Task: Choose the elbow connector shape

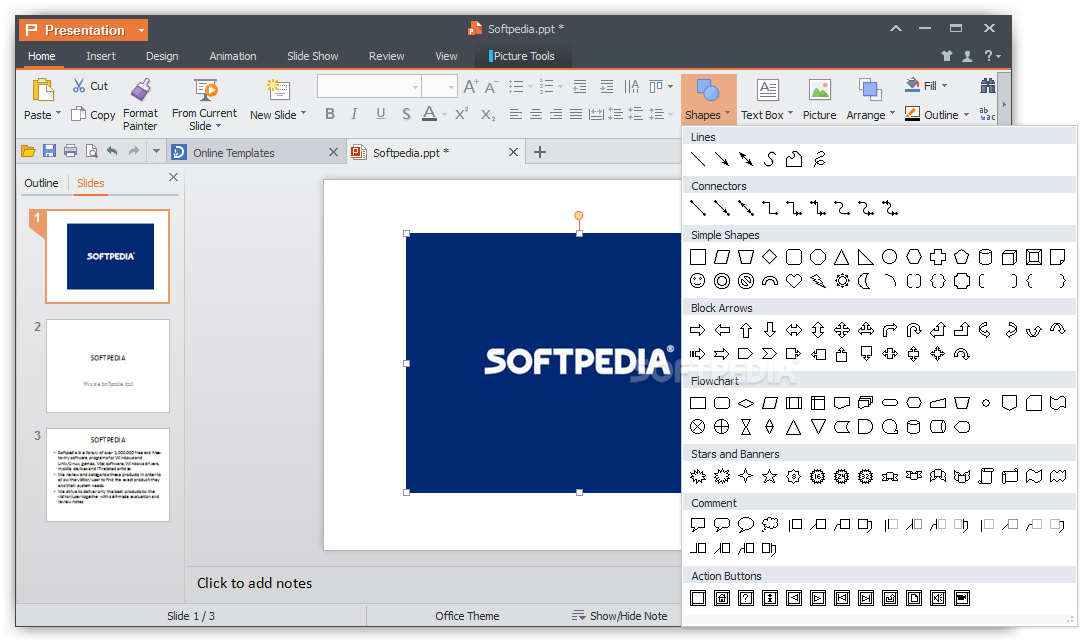Action: [x=769, y=208]
